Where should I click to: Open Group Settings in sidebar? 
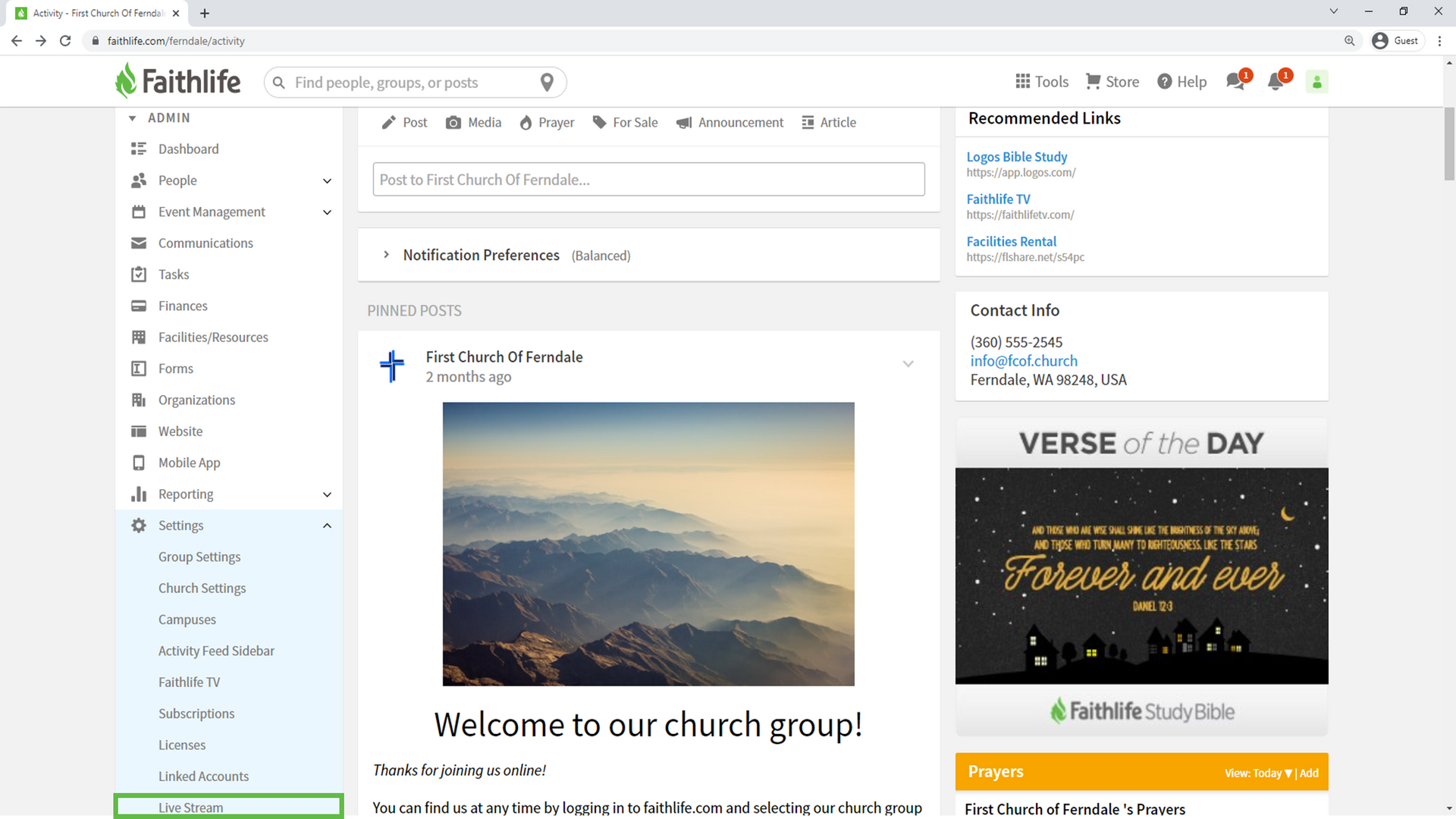[199, 557]
